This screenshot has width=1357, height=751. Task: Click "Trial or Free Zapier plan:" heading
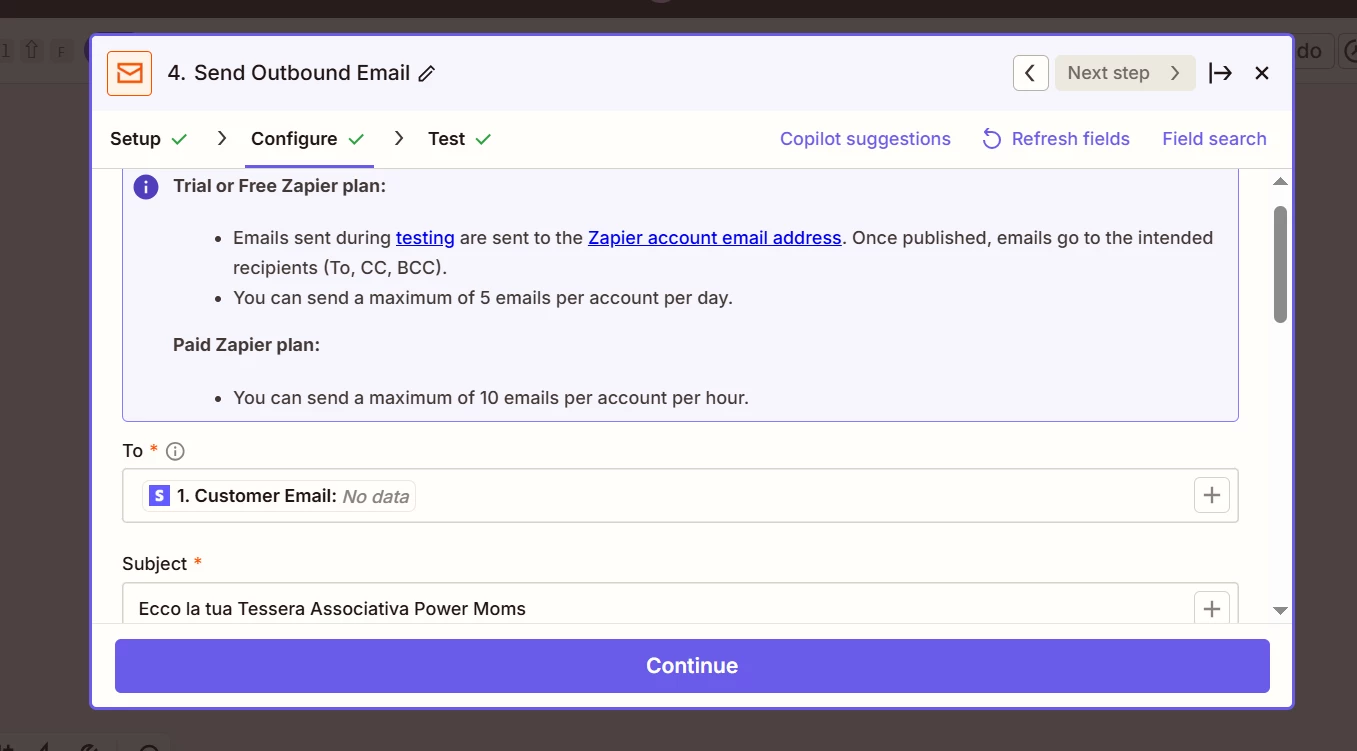pyautogui.click(x=279, y=186)
